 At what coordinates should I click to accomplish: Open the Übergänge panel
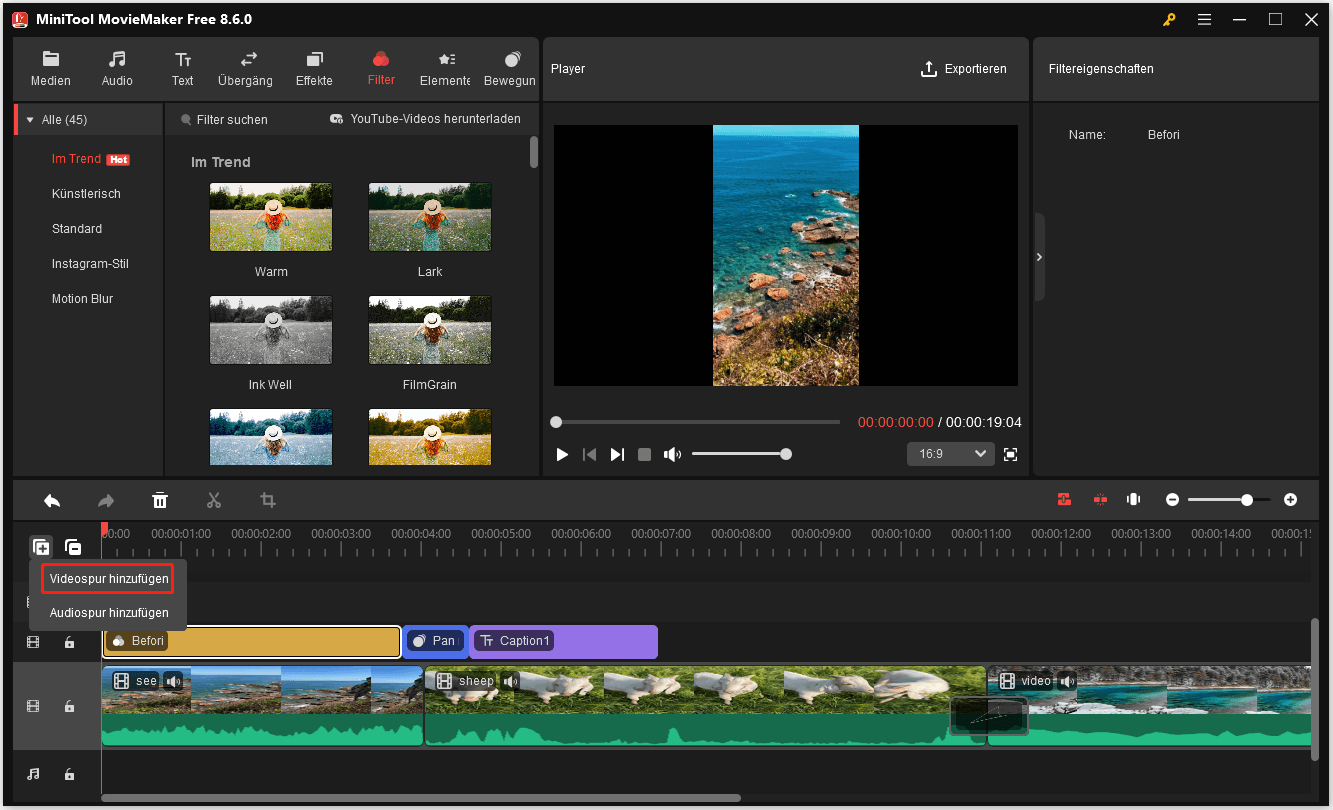245,68
